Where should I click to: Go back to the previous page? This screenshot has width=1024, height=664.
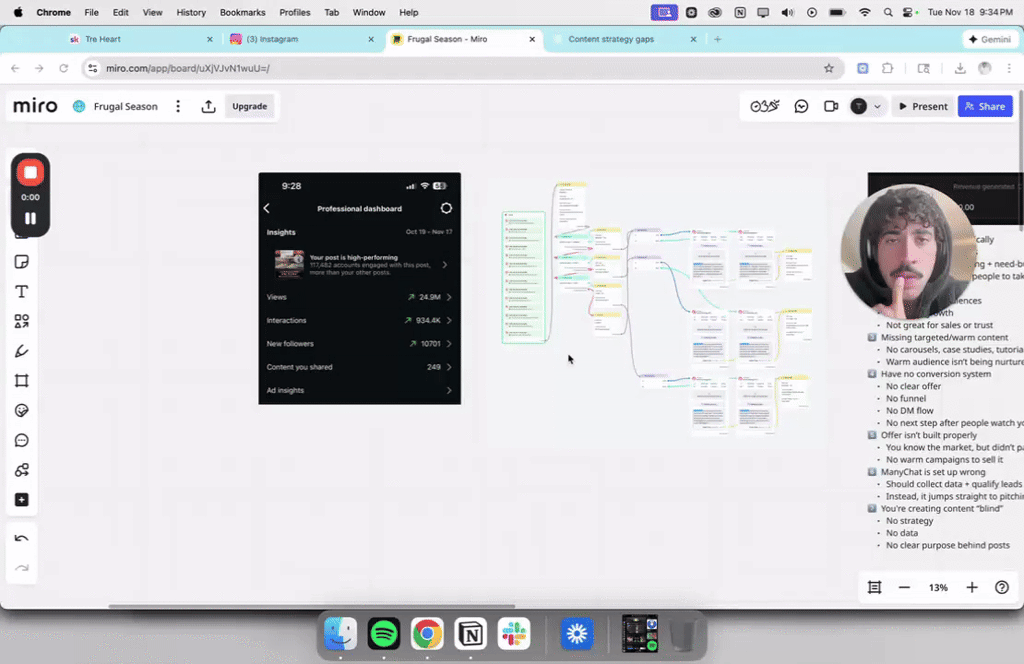tap(15, 68)
